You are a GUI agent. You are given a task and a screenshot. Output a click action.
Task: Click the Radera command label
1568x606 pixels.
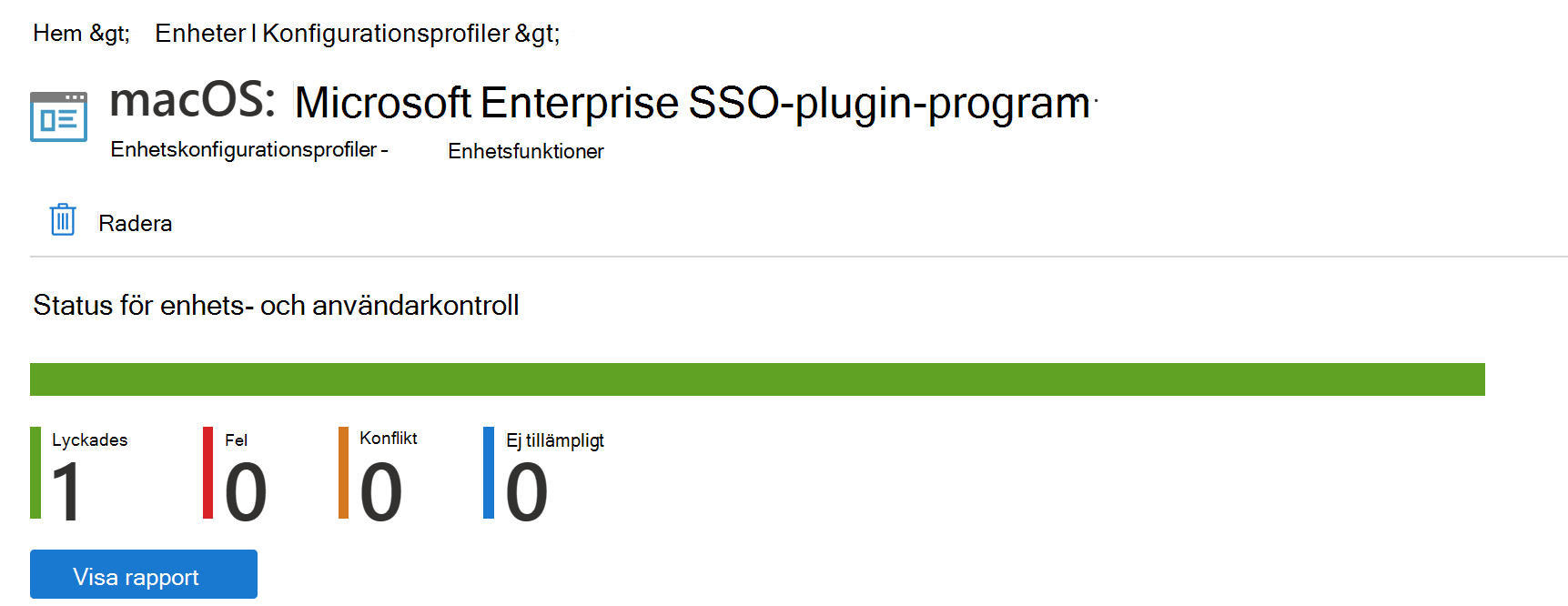(x=135, y=223)
